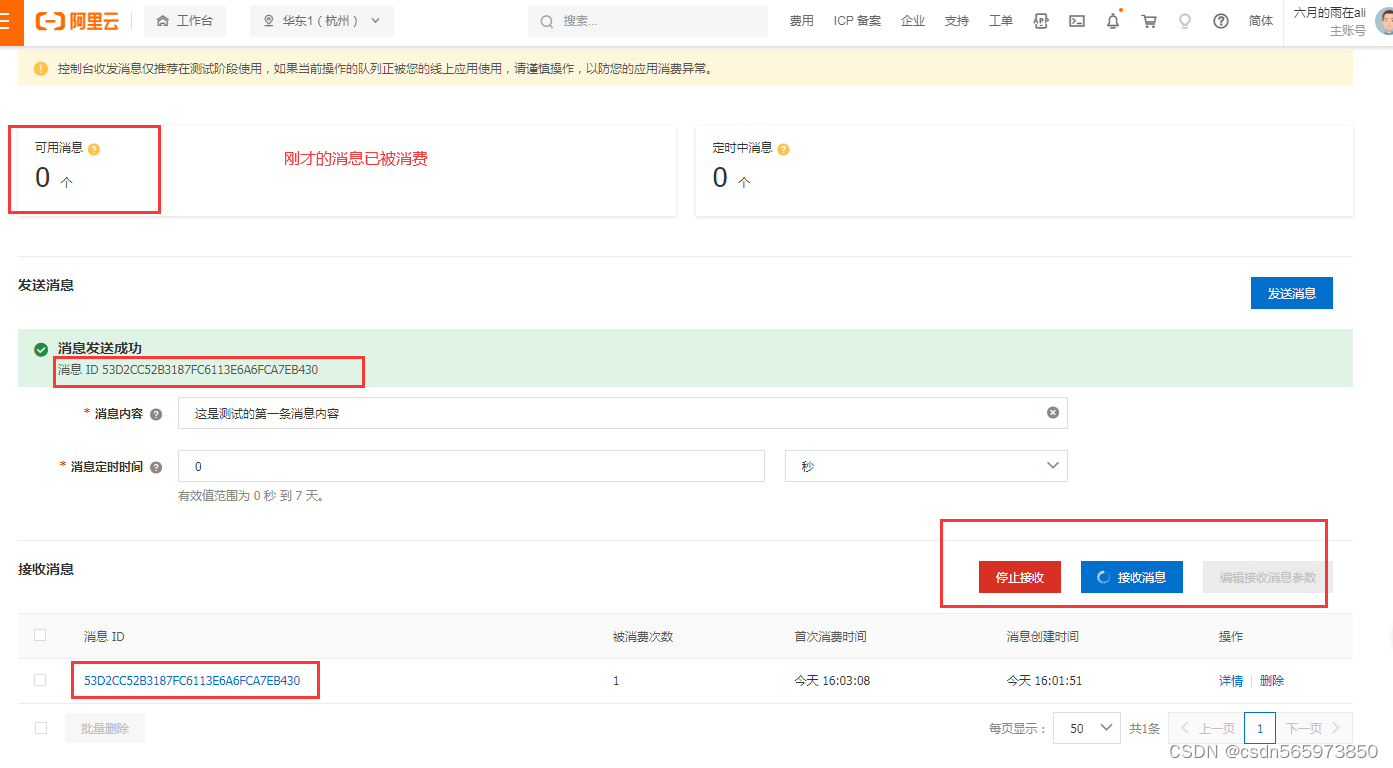
Task: Click the 编辑接收消息参数 button
Action: 1268,577
